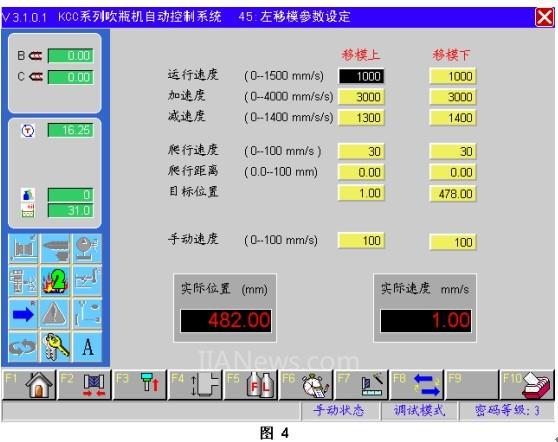Screen dimensions: 558x442
Task: Select the 移模上 run speed 1000 field
Action: pos(361,76)
